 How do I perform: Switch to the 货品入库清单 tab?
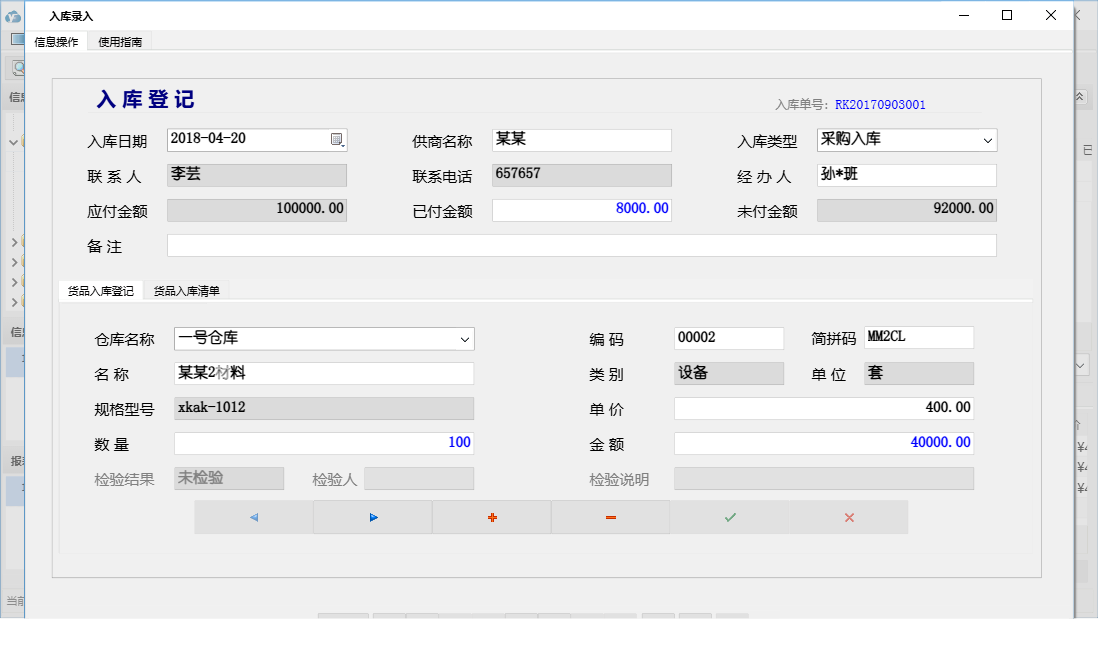click(189, 289)
